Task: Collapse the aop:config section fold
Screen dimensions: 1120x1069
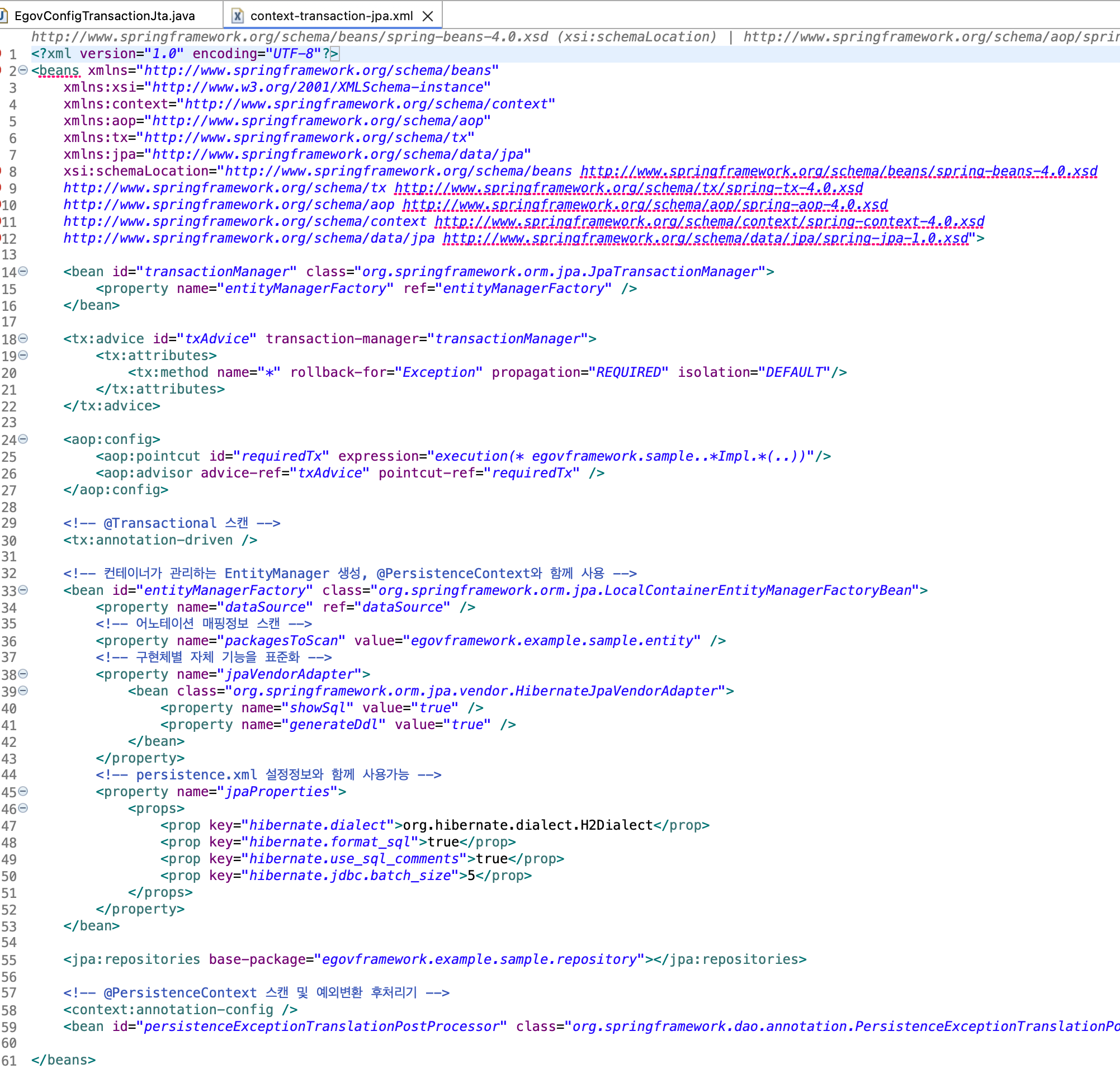Action: pos(22,439)
